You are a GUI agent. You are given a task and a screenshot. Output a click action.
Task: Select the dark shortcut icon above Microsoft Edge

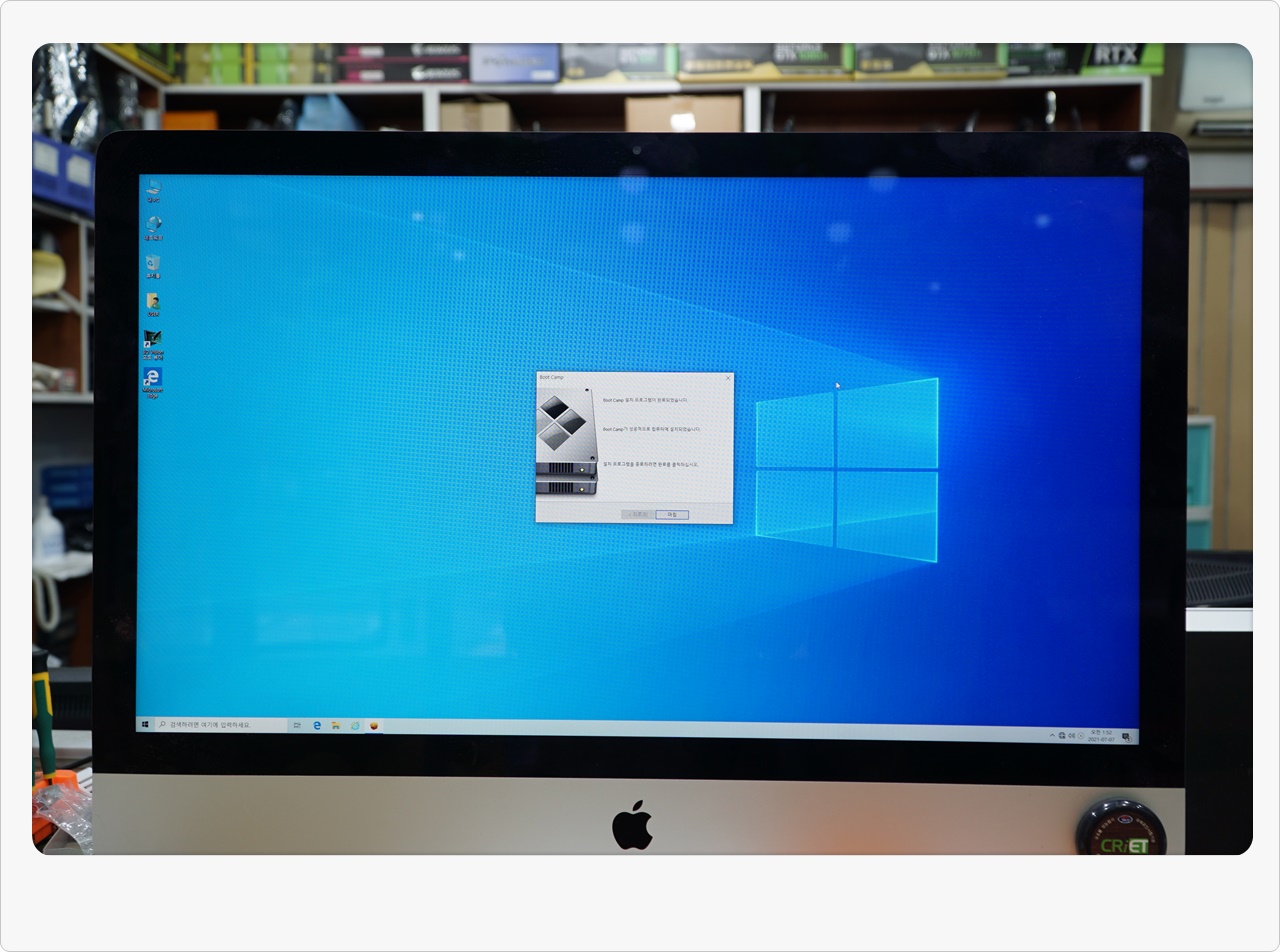pos(153,344)
